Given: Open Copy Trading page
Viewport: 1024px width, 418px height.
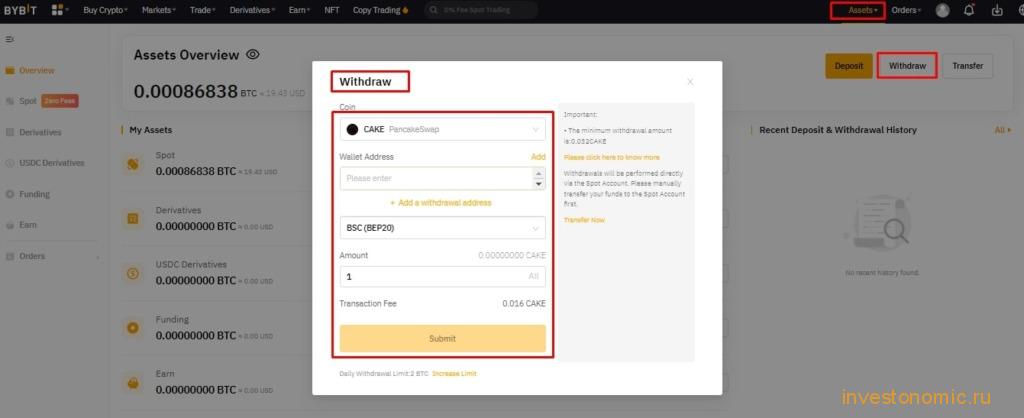Looking at the screenshot, I should [381, 10].
